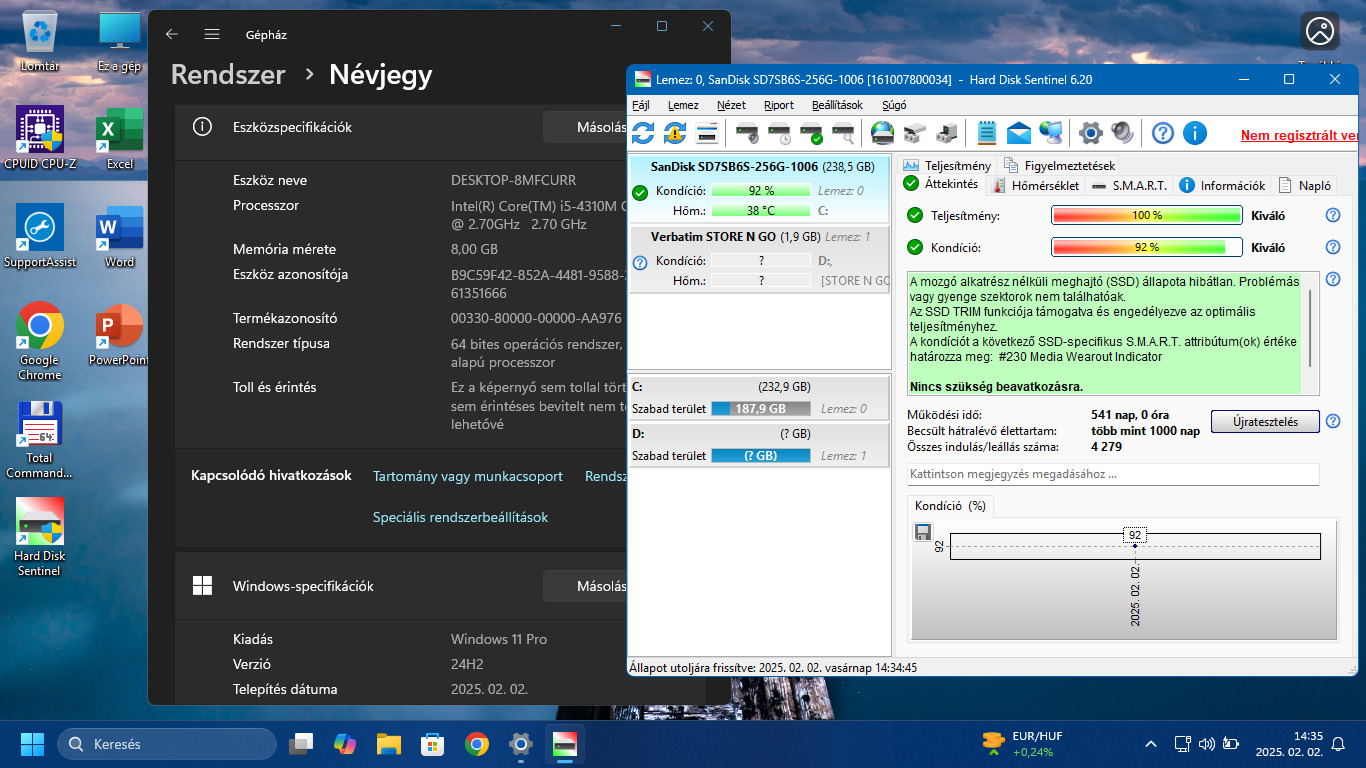Click the Nem regisztrált verzió link
This screenshot has width=1366, height=768.
click(x=1299, y=135)
